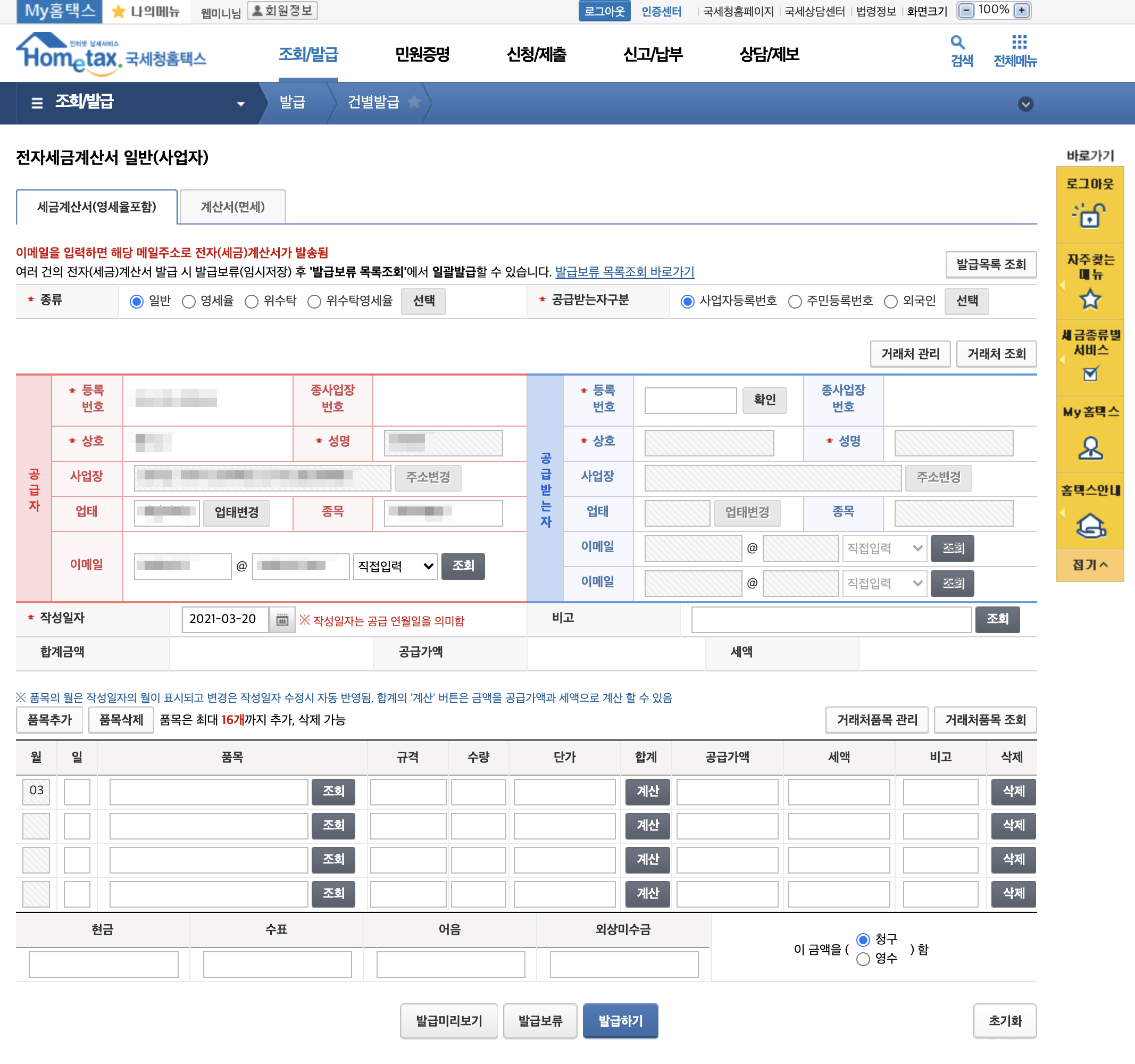This screenshot has height=1064, width=1135.
Task: Click the magnifier search icon
Action: click(957, 42)
